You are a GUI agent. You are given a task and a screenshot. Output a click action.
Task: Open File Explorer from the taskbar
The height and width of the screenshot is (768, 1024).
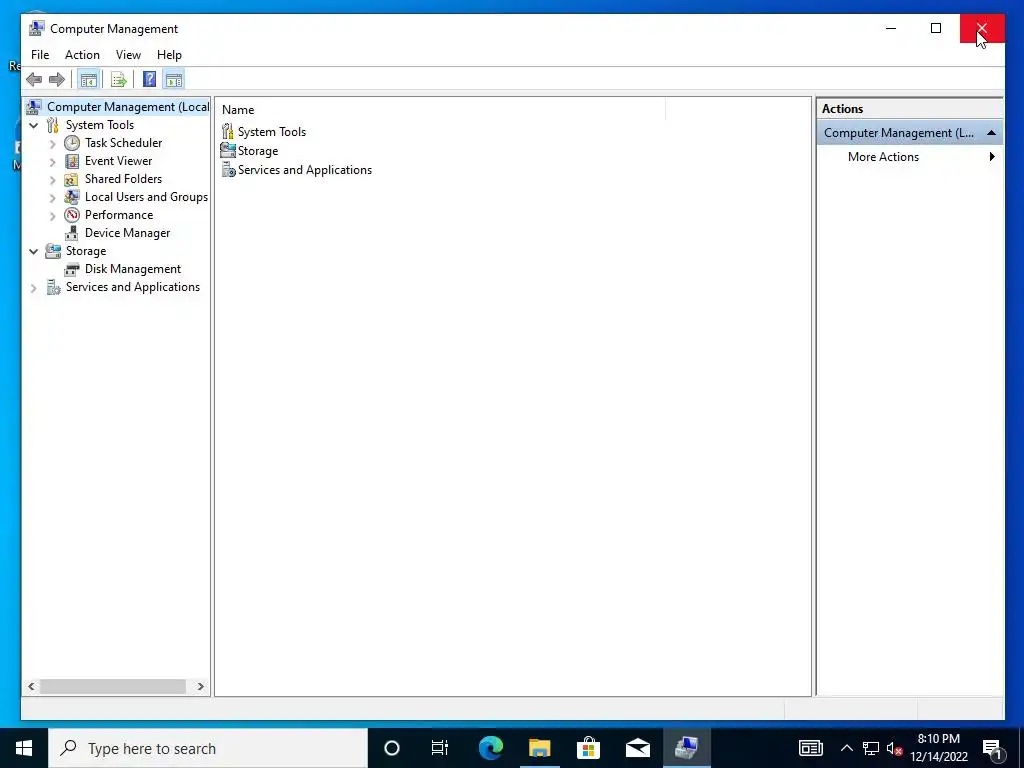click(539, 748)
